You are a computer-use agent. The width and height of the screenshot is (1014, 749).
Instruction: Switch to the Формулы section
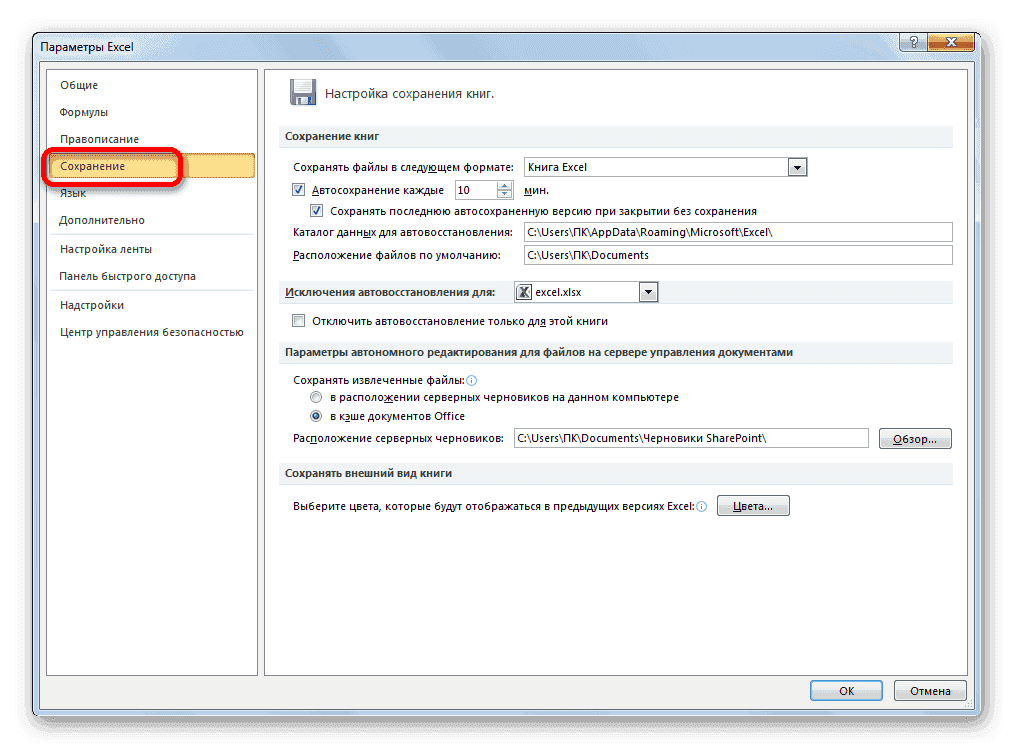[83, 111]
